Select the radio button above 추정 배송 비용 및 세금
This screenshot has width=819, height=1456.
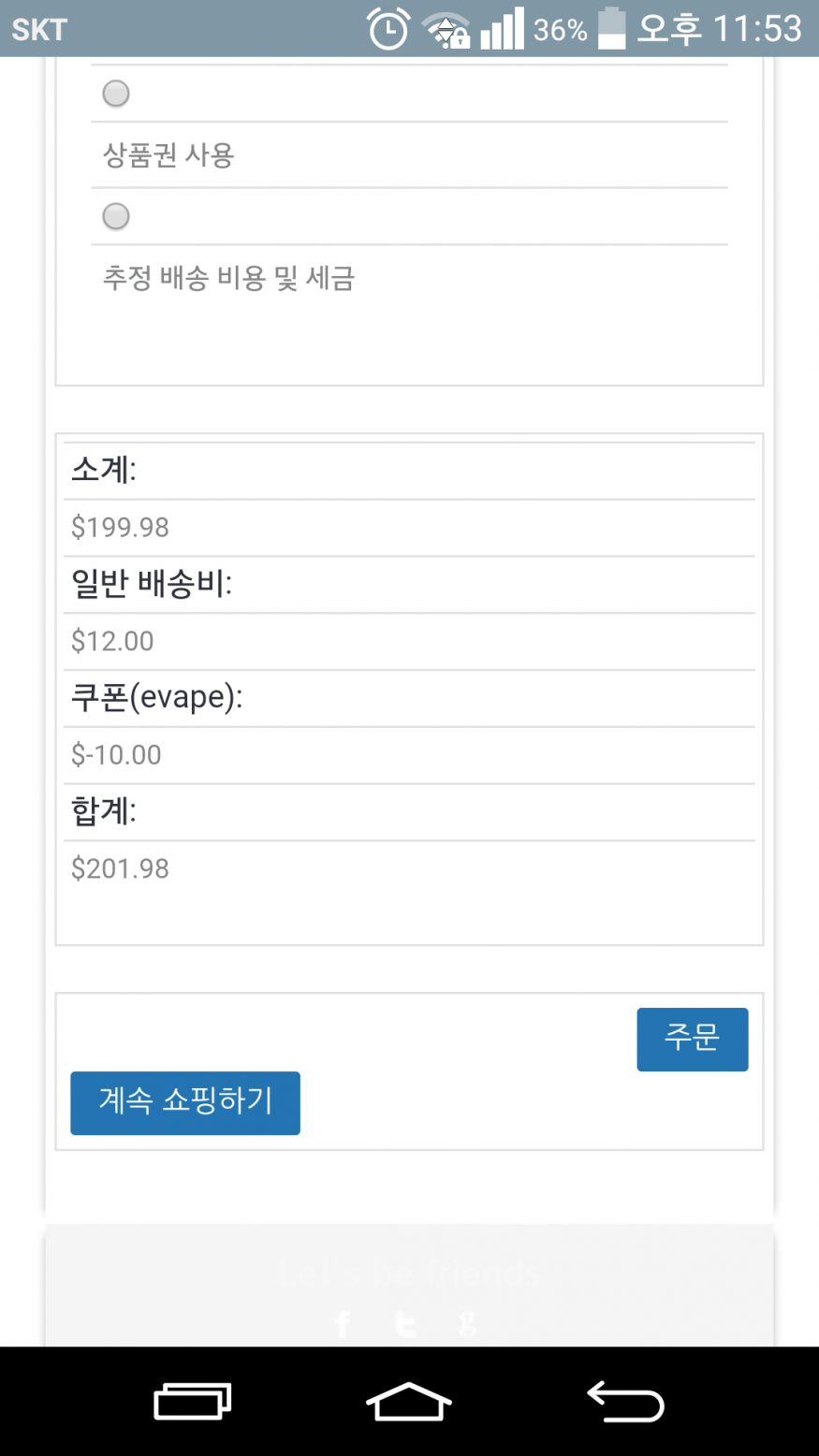(x=116, y=216)
